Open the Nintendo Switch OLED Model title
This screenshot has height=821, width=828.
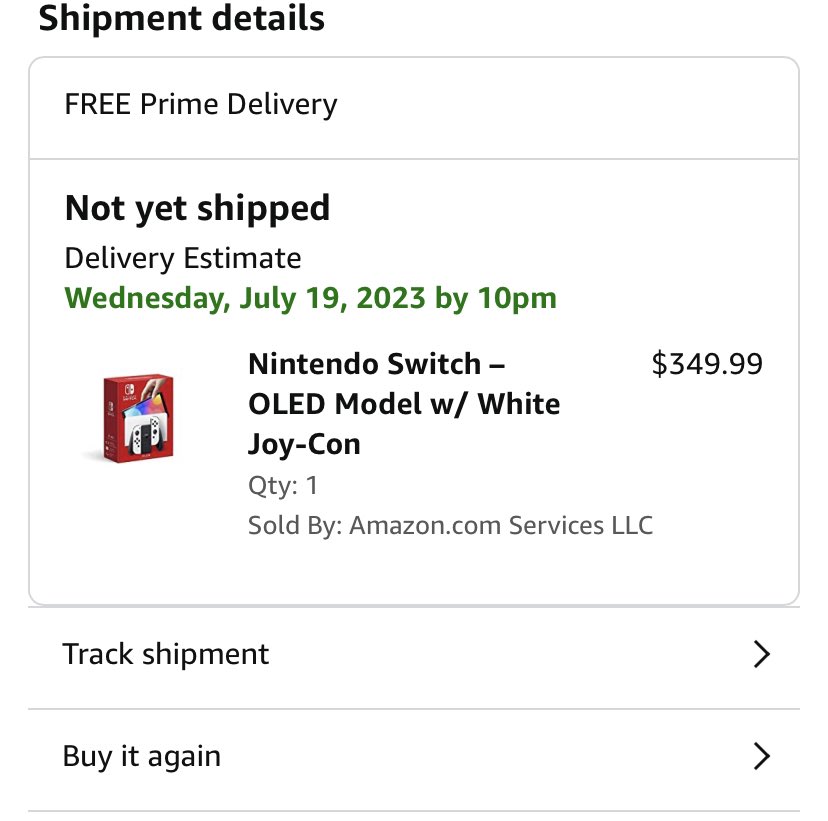pos(404,404)
